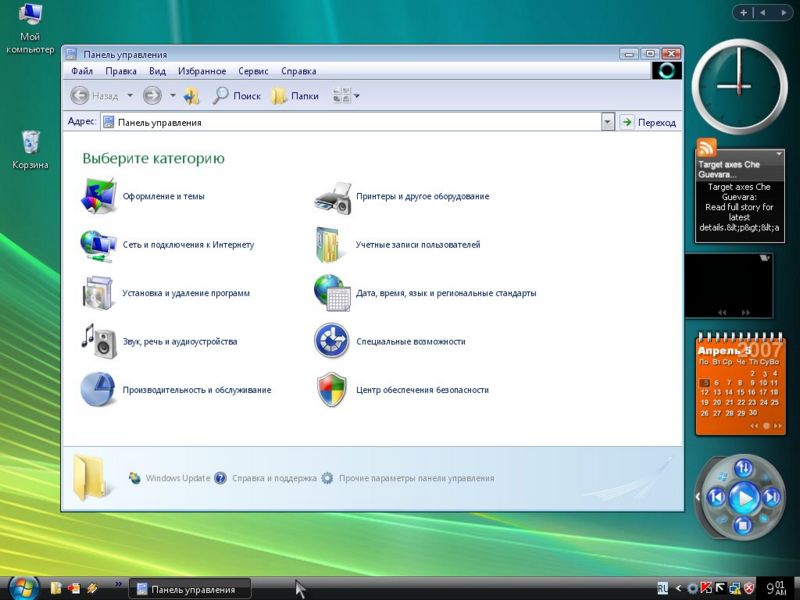
Task: Open Справка и поддержка link
Action: tap(266, 478)
